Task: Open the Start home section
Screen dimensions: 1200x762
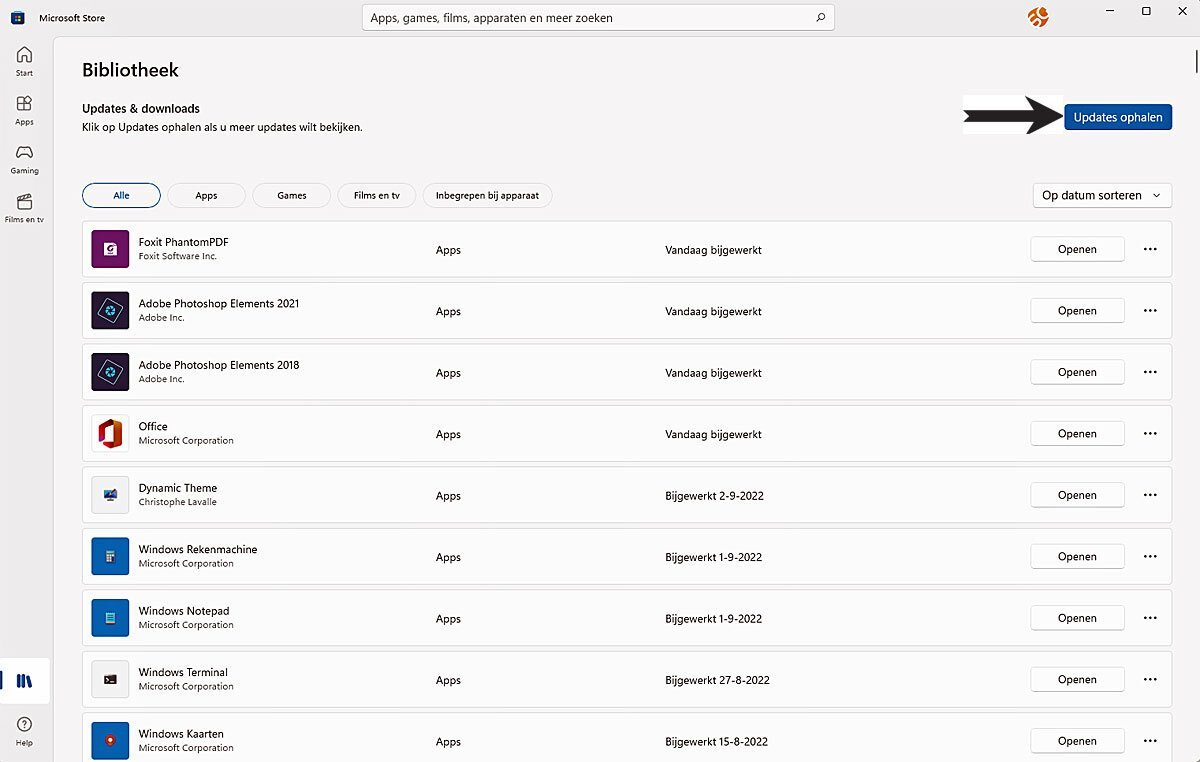Action: tap(24, 60)
